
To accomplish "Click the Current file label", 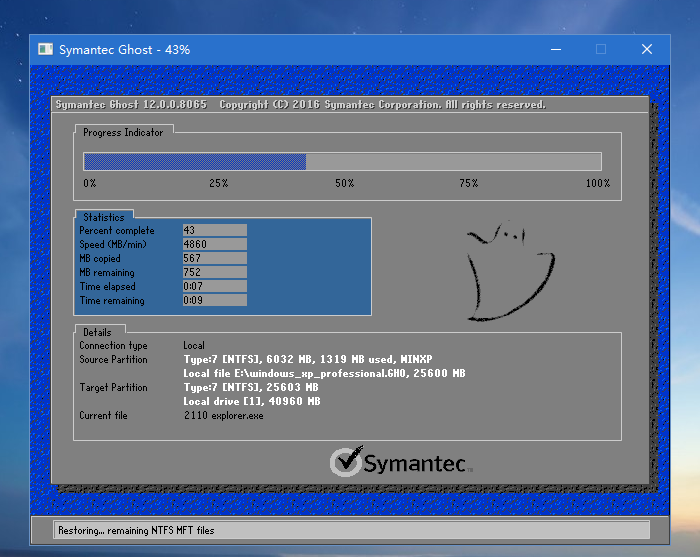I will (103, 416).
